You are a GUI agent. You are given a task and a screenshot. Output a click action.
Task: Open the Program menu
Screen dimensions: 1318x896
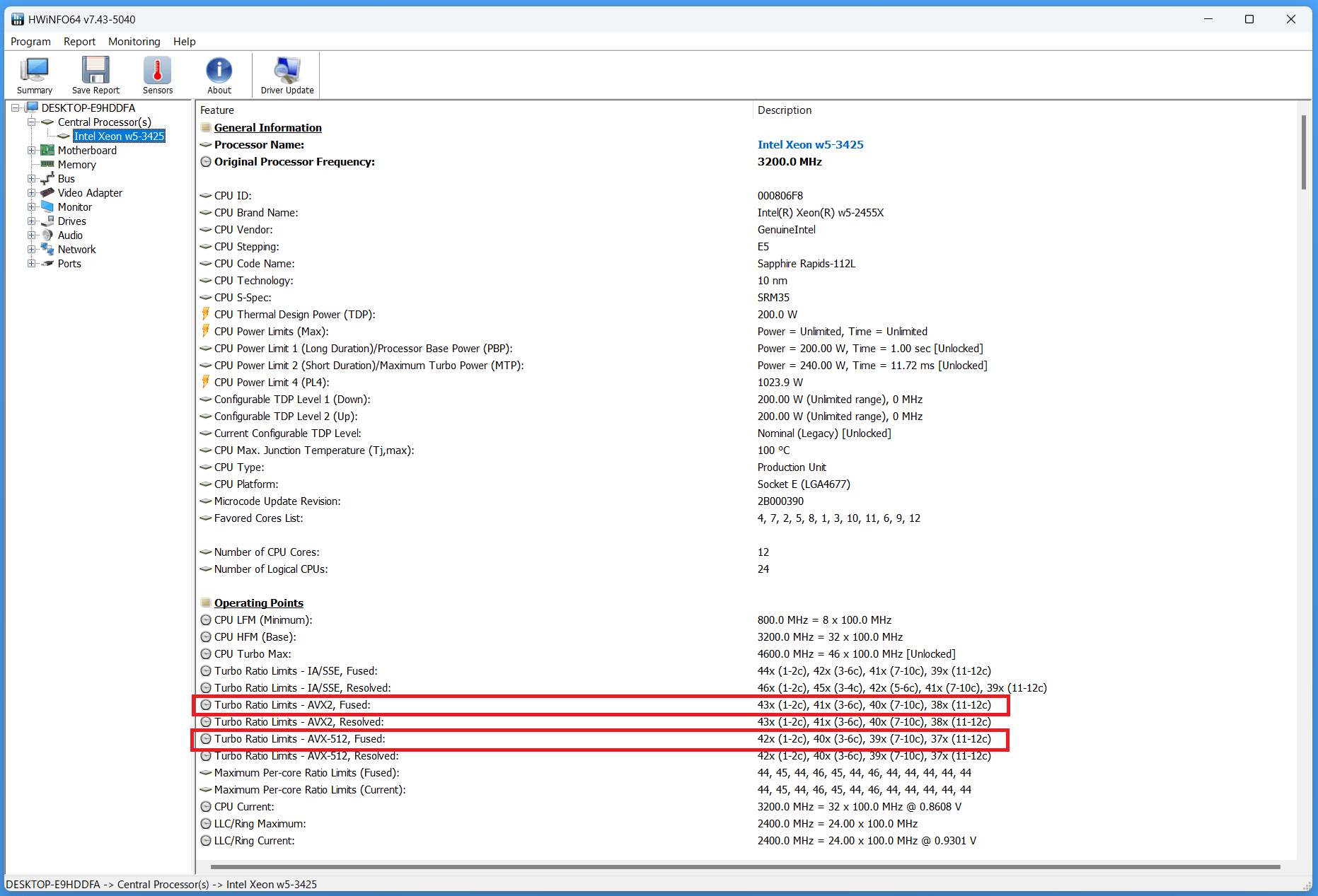30,42
